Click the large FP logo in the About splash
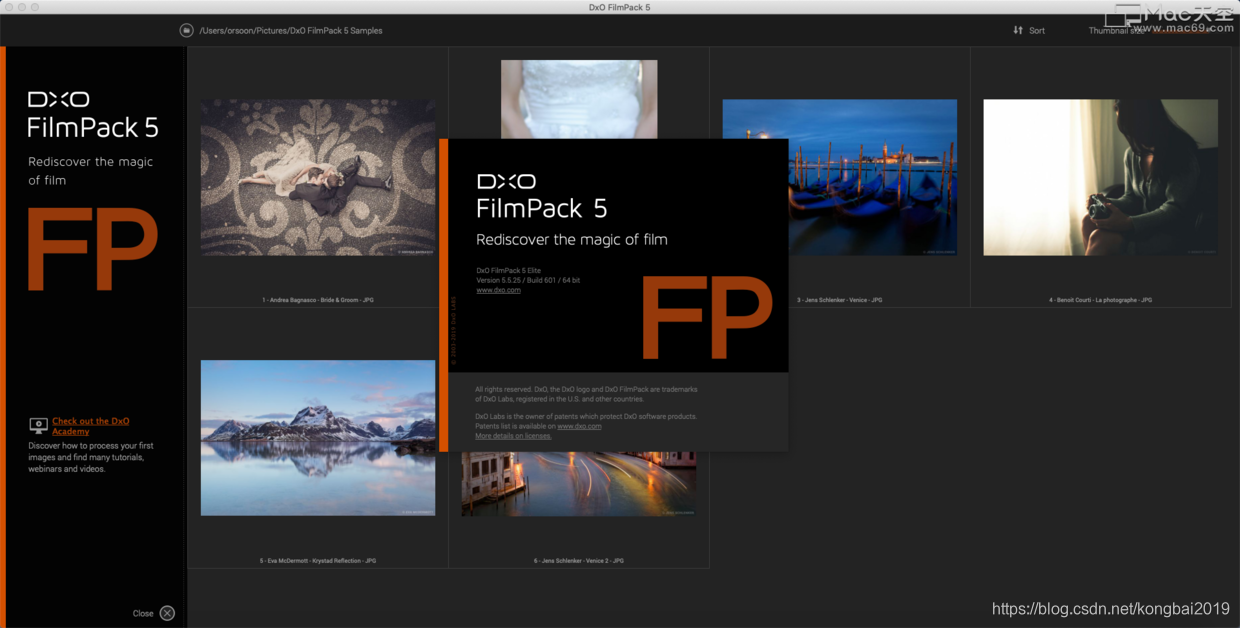Image resolution: width=1240 pixels, height=628 pixels. tap(707, 317)
